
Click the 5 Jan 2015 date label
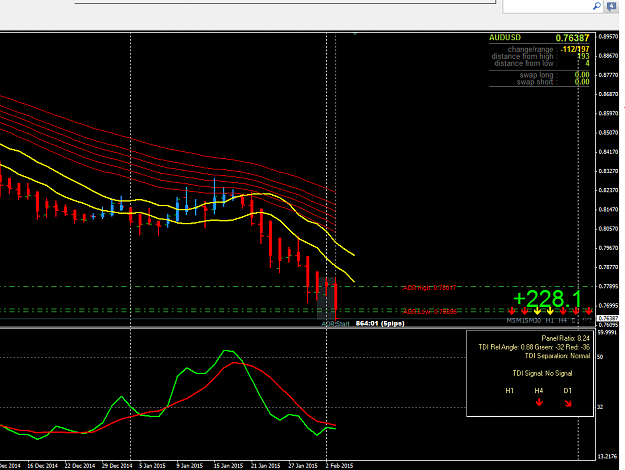pyautogui.click(x=152, y=466)
